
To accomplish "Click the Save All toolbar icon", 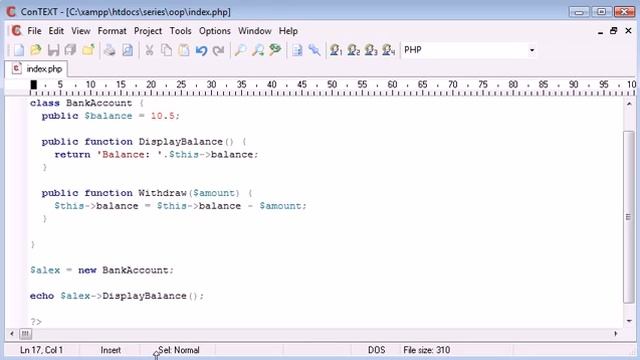I will pos(71,50).
